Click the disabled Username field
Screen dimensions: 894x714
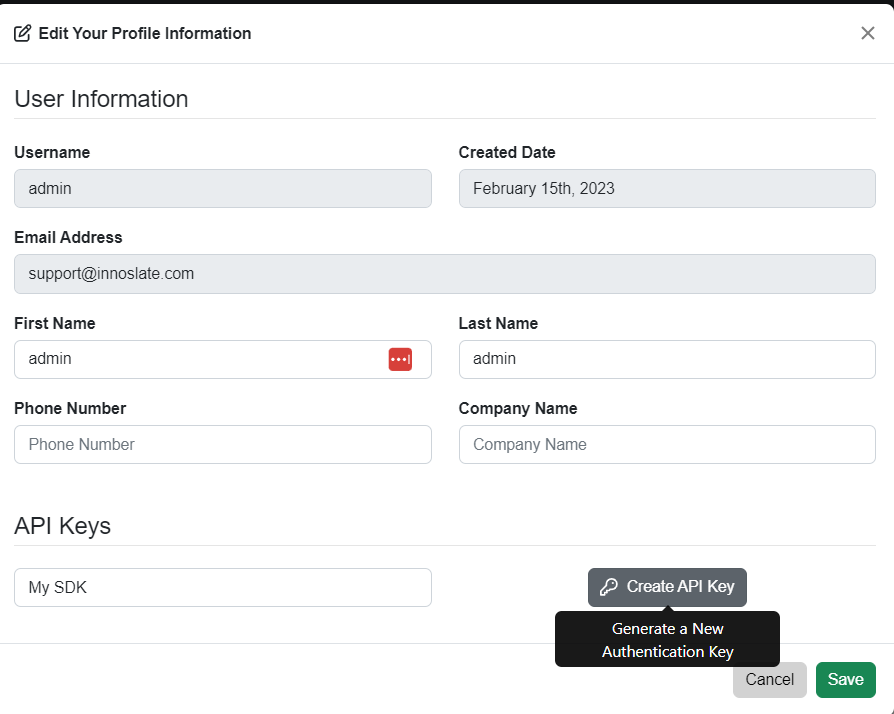(x=222, y=188)
